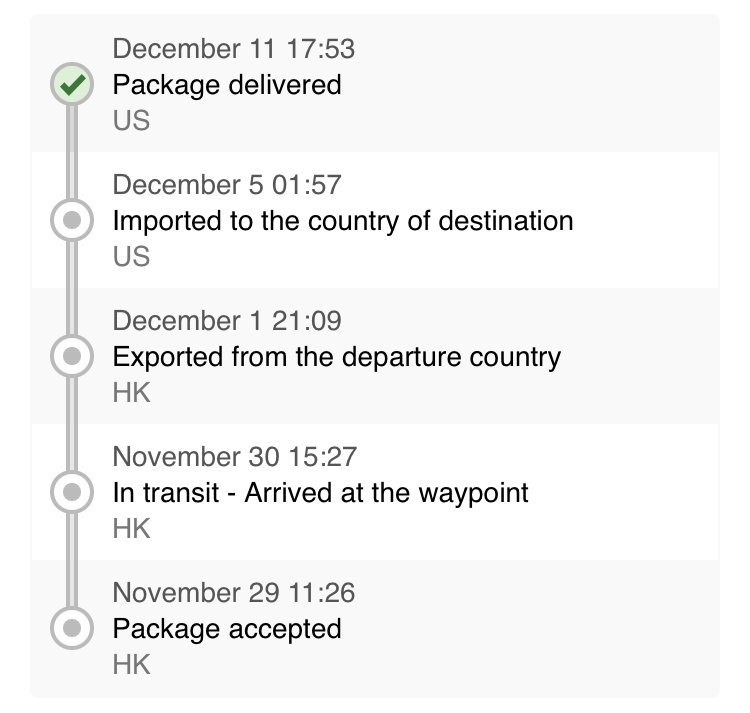This screenshot has height=713, width=750.
Task: Click the Exported from departure country marker
Action: pyautogui.click(x=72, y=356)
